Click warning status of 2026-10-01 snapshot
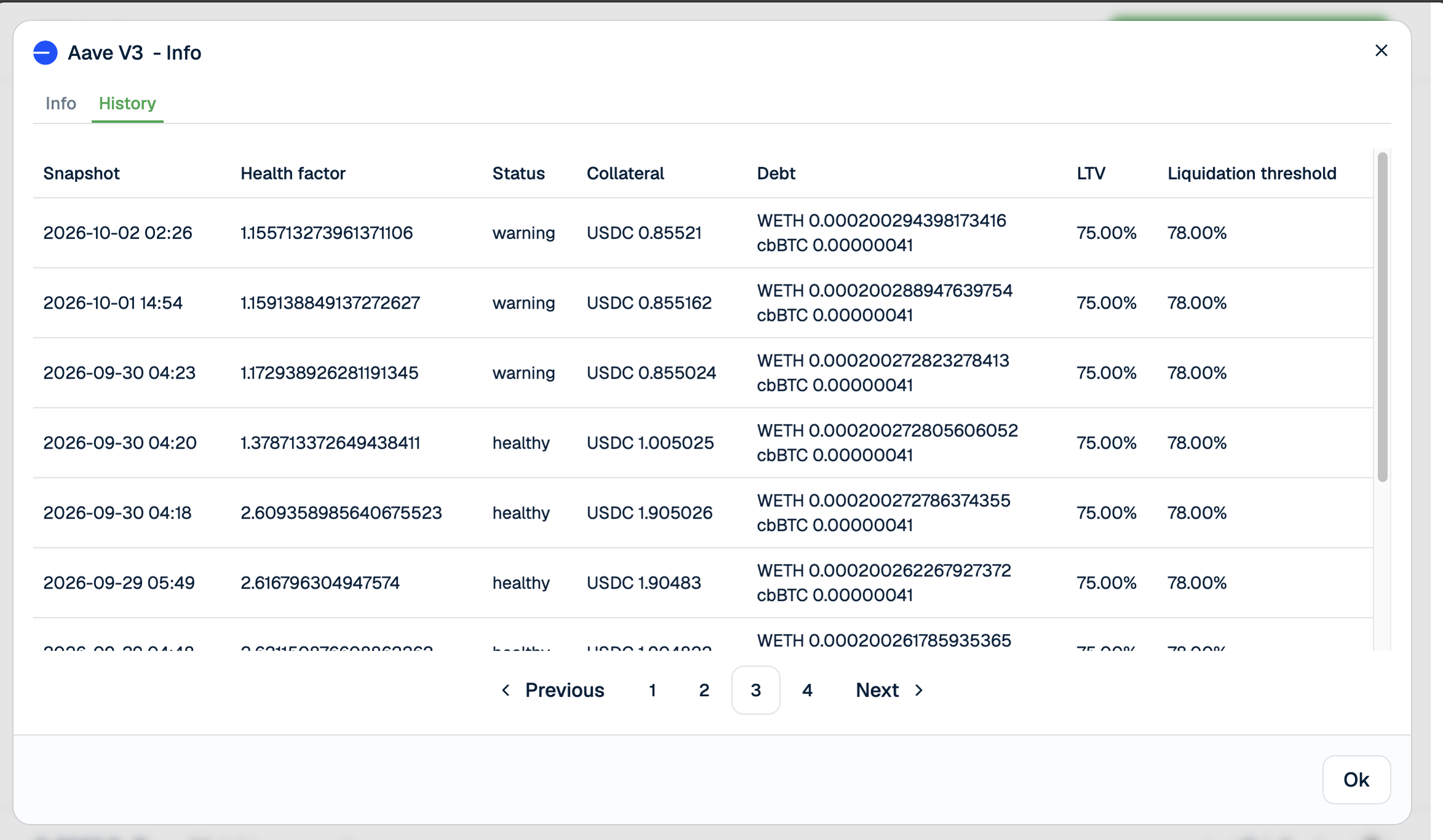 point(524,303)
